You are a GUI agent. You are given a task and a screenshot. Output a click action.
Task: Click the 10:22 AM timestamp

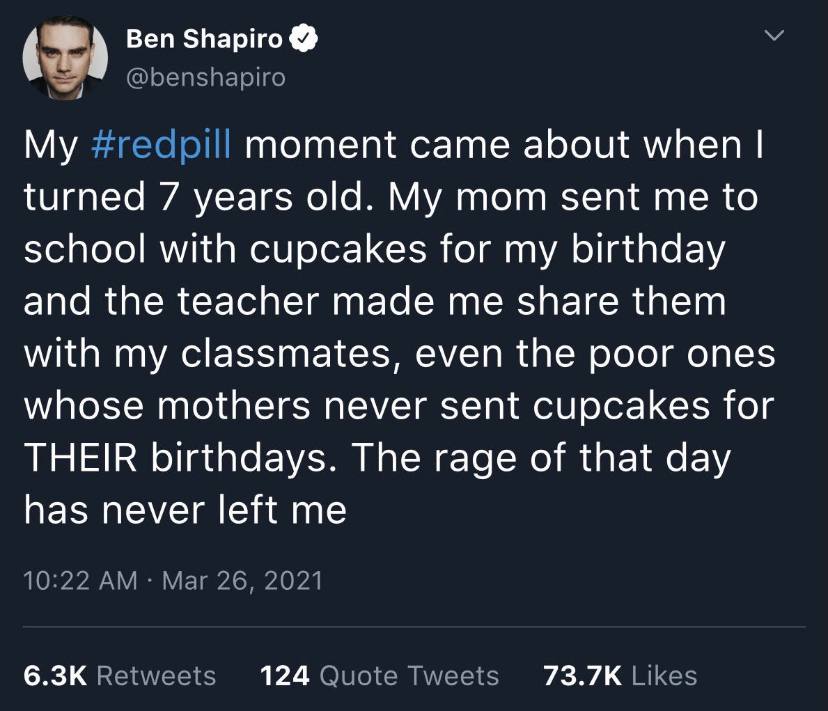(x=80, y=581)
